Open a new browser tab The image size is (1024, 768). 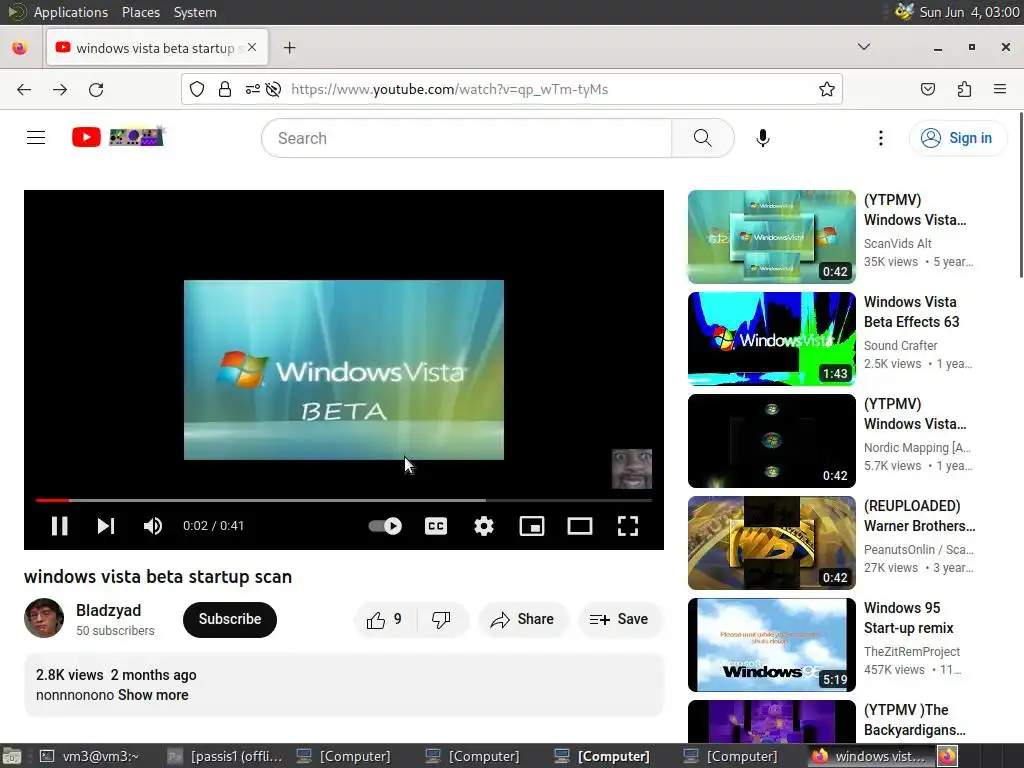(x=289, y=48)
